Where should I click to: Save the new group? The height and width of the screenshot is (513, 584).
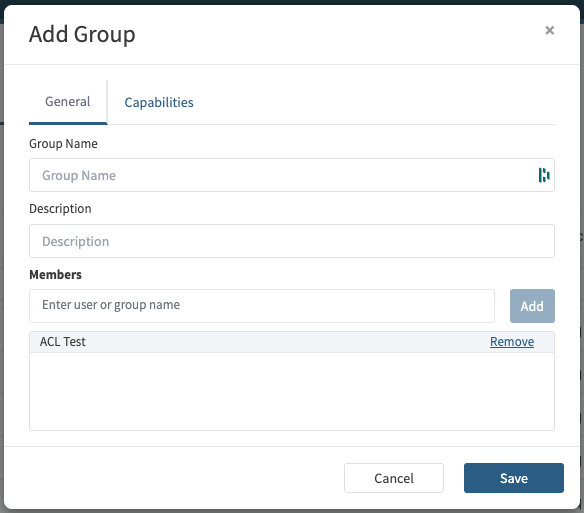click(x=514, y=478)
